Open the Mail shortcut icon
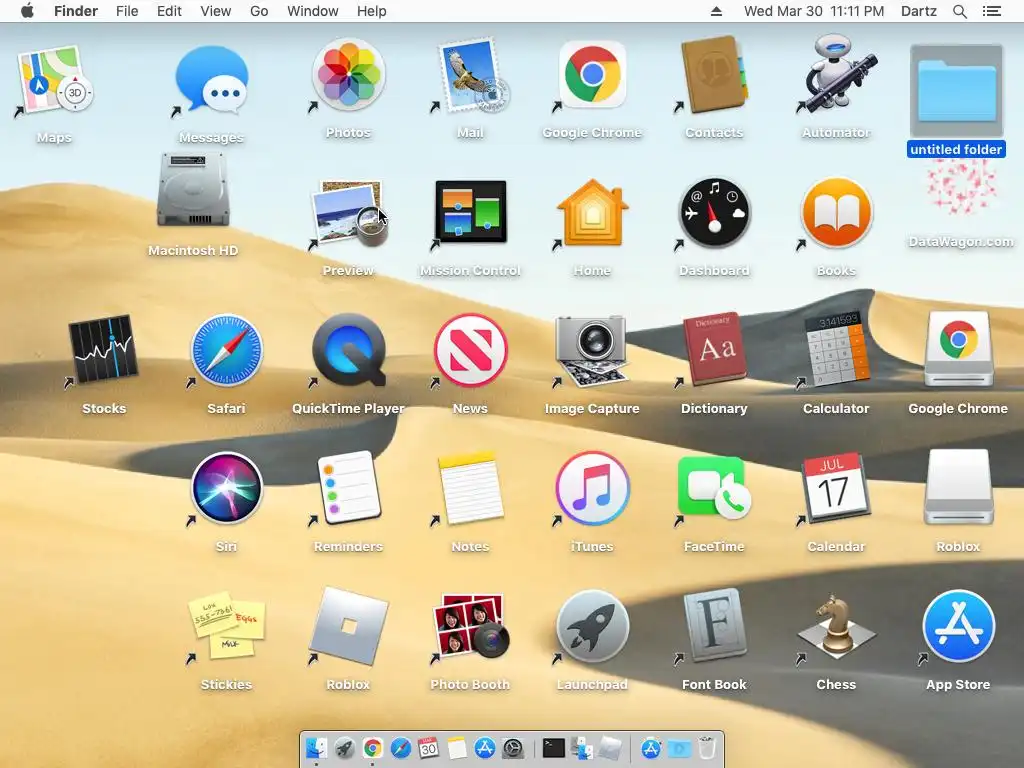The image size is (1024, 768). coord(470,74)
